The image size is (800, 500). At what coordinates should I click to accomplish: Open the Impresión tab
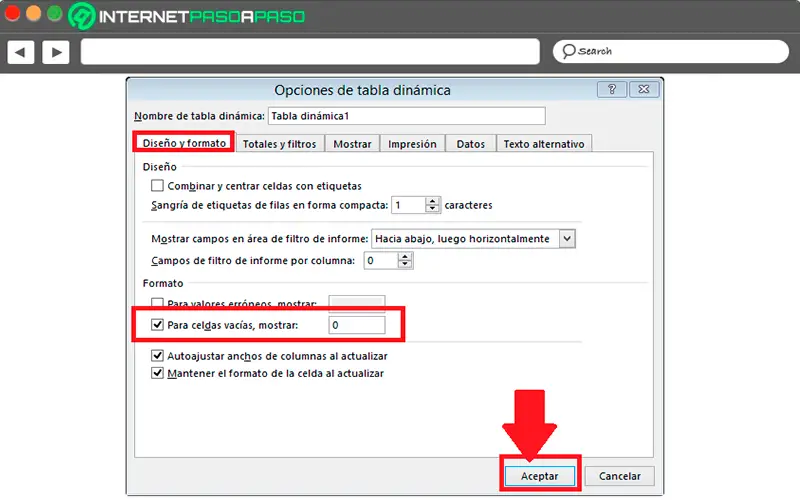pos(412,144)
